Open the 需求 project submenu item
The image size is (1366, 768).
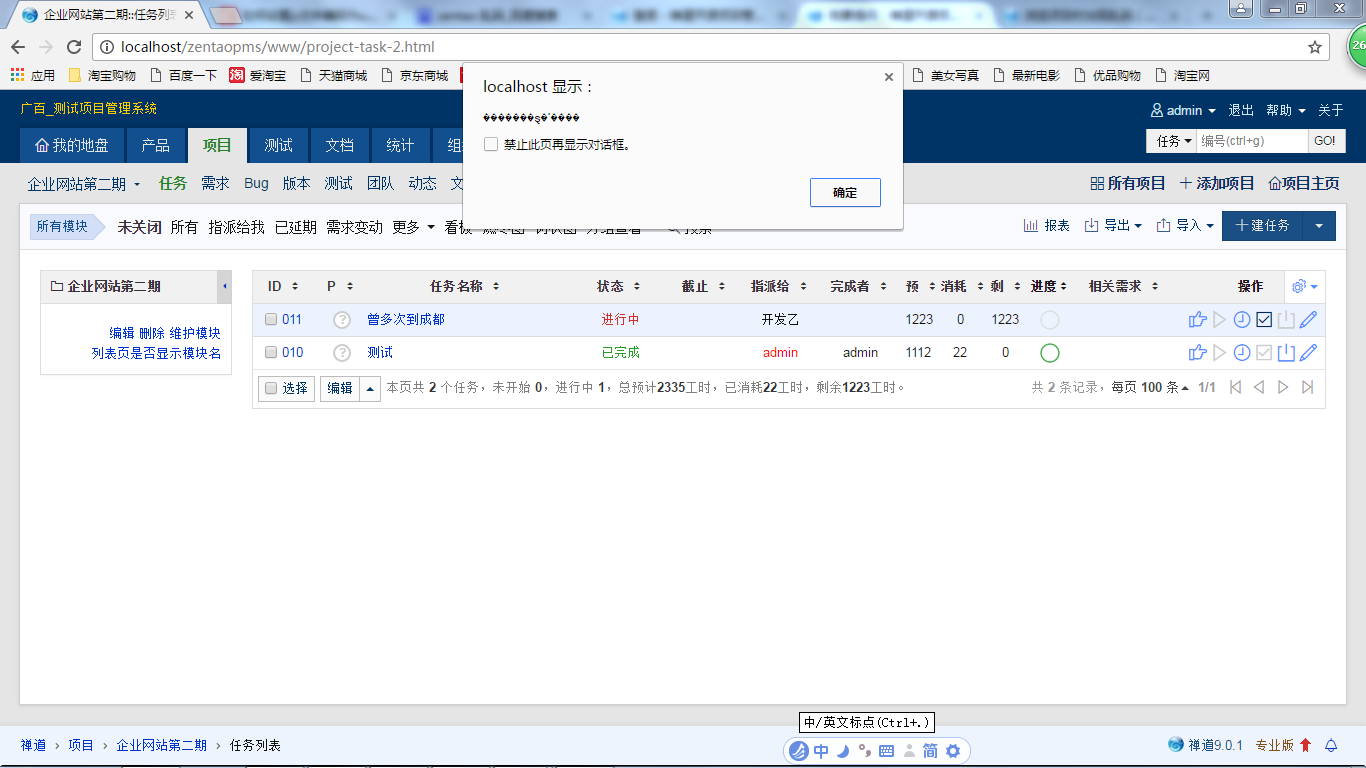[x=215, y=184]
